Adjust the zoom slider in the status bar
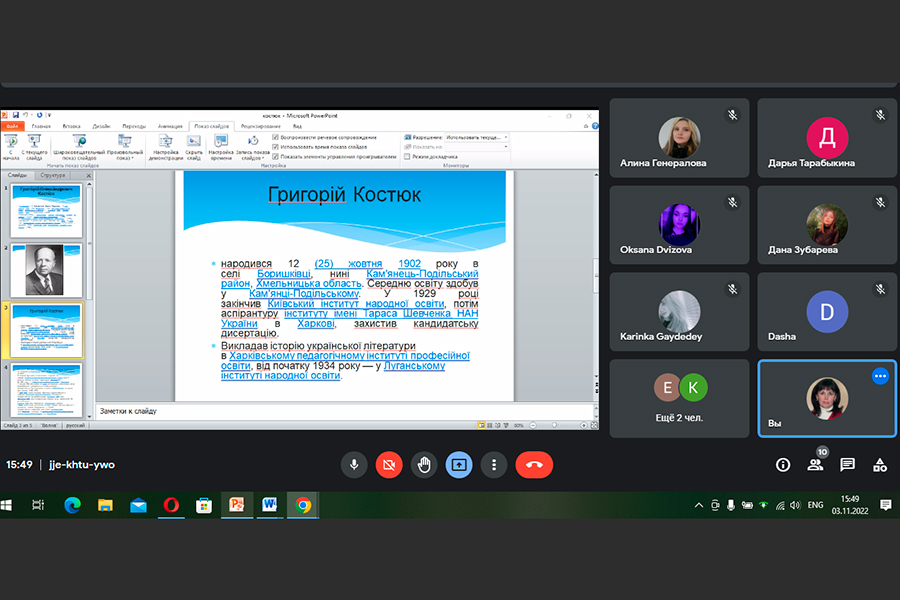 (x=554, y=425)
